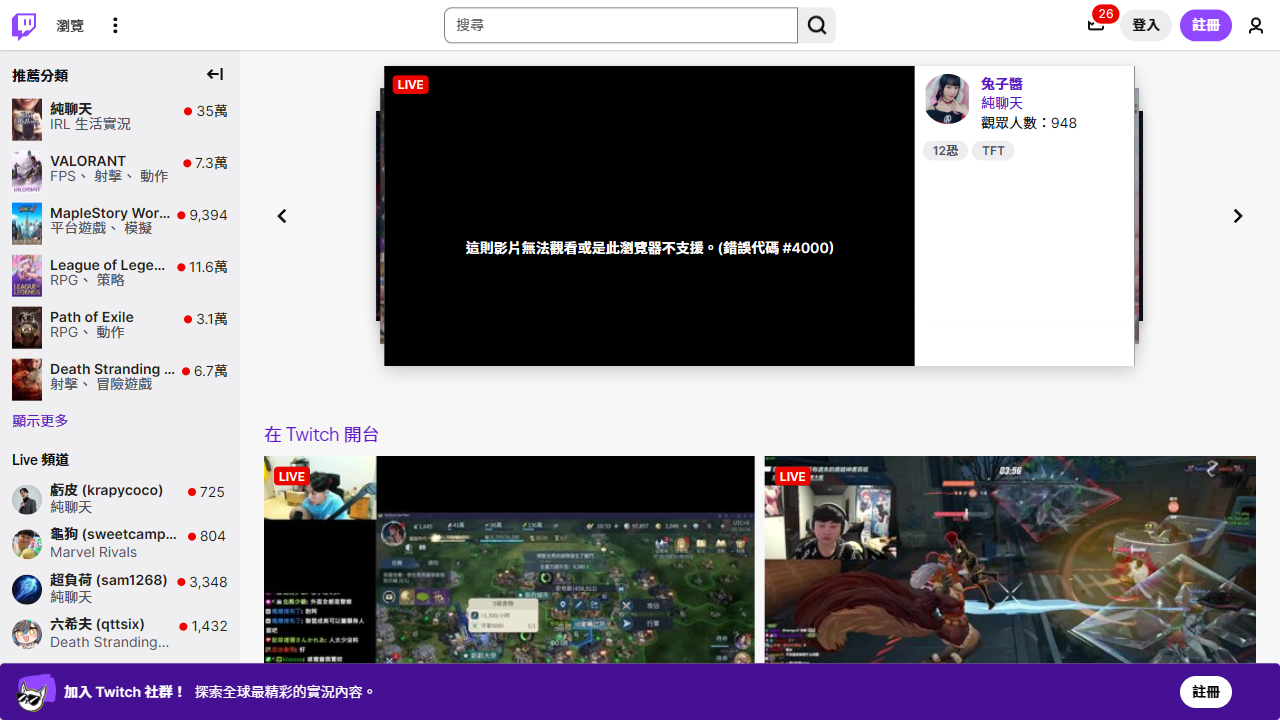This screenshot has width=1280, height=720.
Task: Click the purple 註冊 sign-up button
Action: (1205, 25)
